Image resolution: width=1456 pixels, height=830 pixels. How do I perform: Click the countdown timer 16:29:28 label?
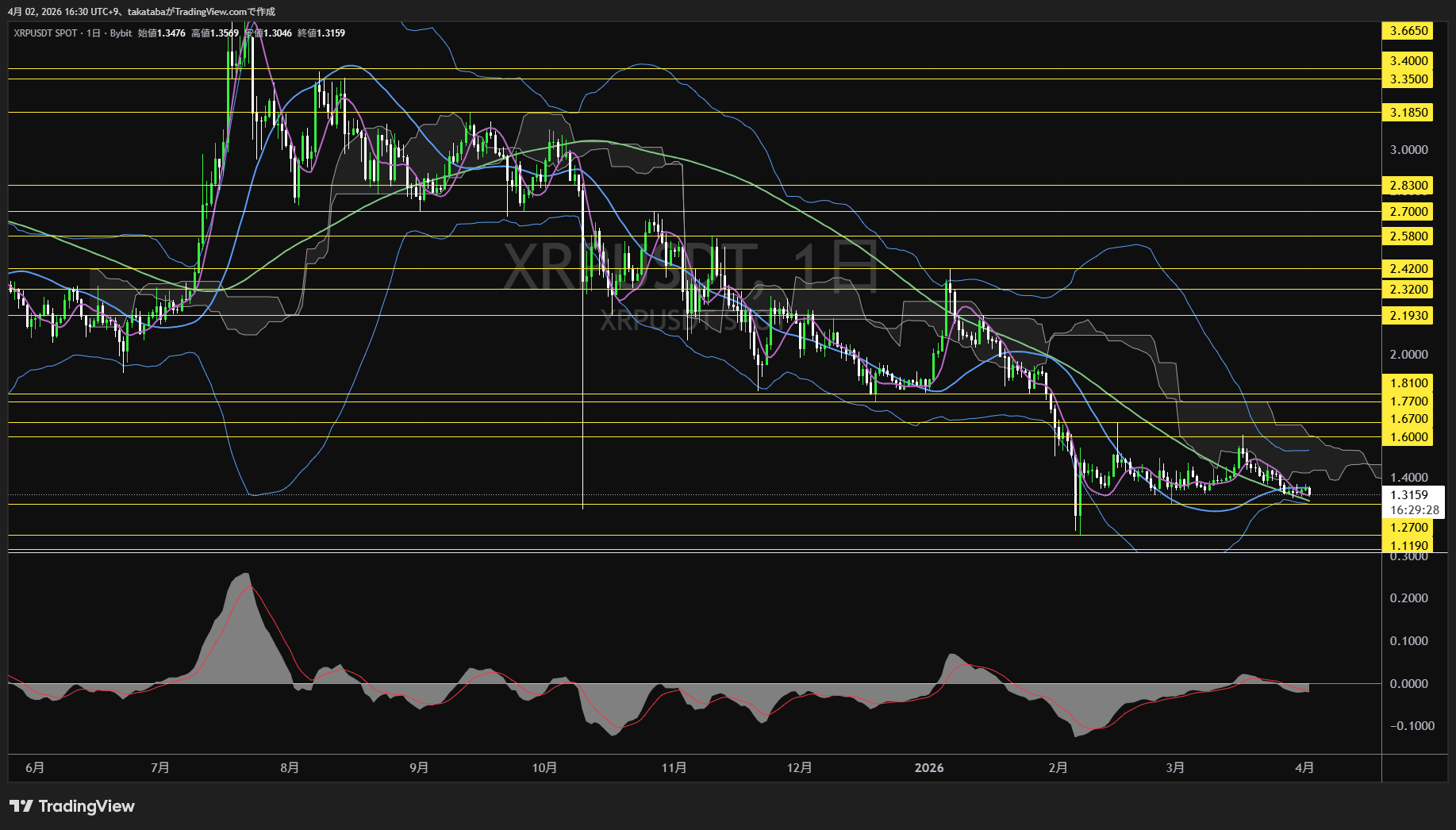1414,510
